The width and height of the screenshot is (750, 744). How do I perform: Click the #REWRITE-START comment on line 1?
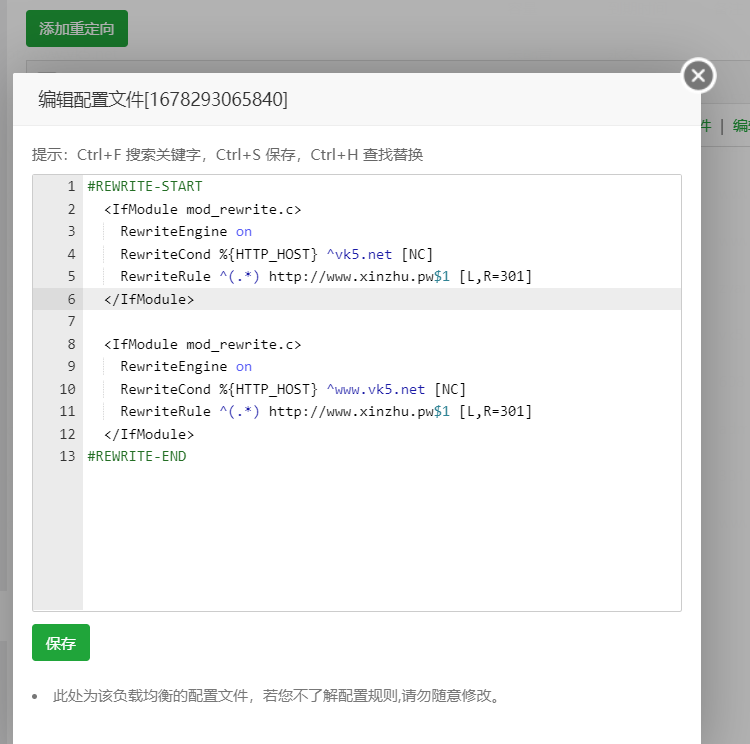point(144,186)
